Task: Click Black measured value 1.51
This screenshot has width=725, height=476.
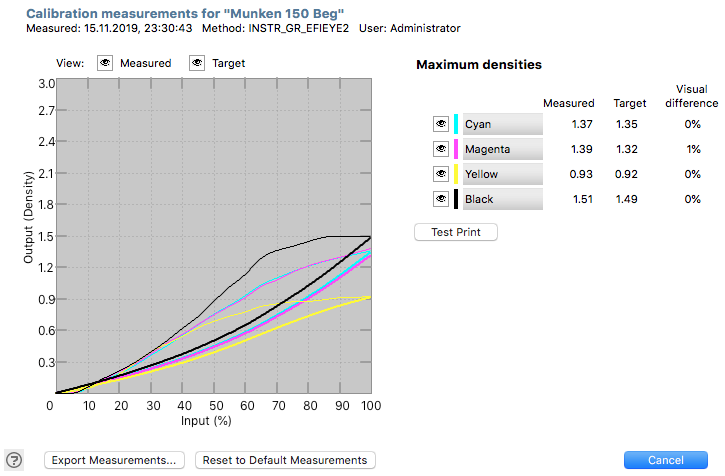Action: click(583, 199)
